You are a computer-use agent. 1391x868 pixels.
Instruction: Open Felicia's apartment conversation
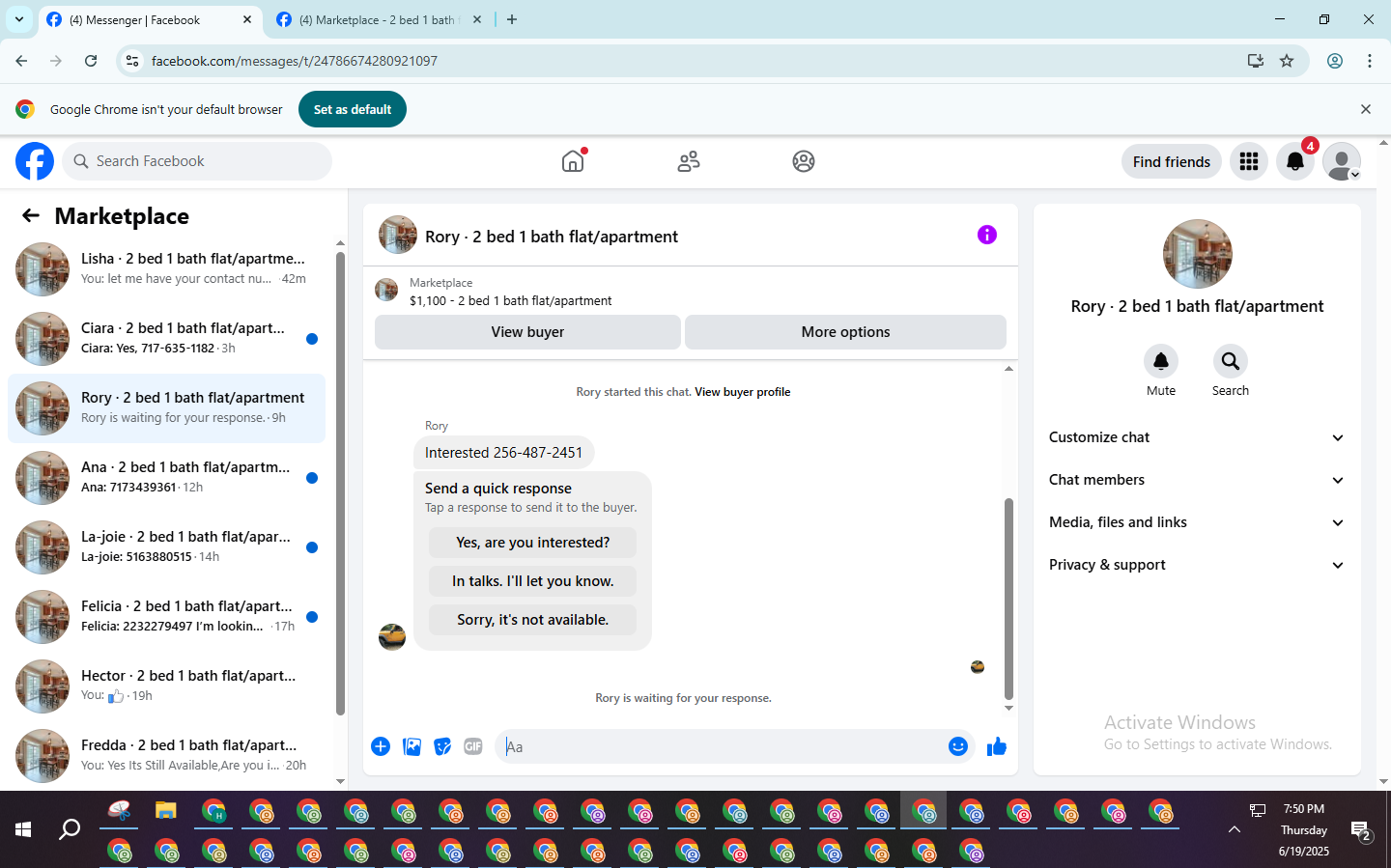pos(166,617)
